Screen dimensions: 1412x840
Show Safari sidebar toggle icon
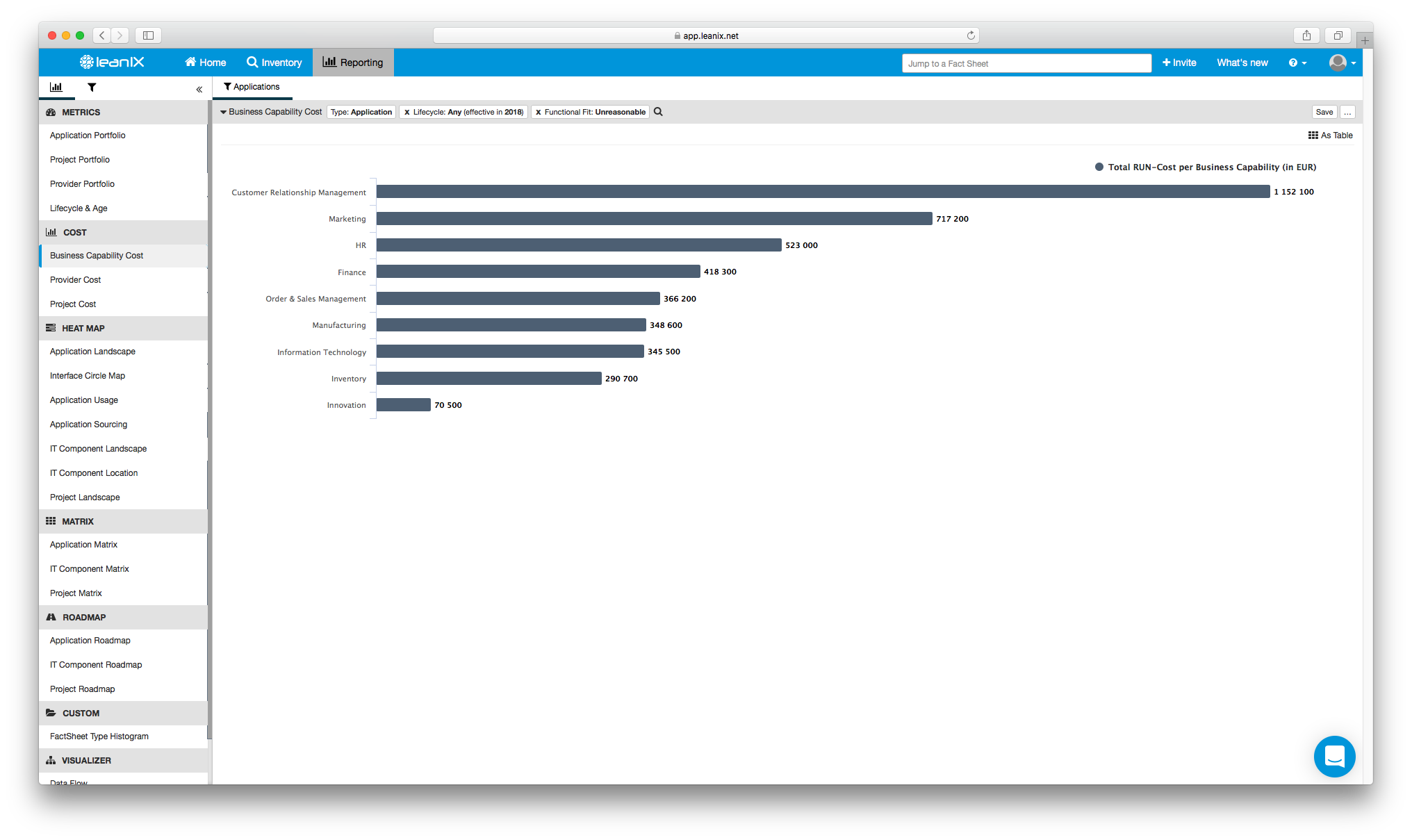(x=148, y=35)
